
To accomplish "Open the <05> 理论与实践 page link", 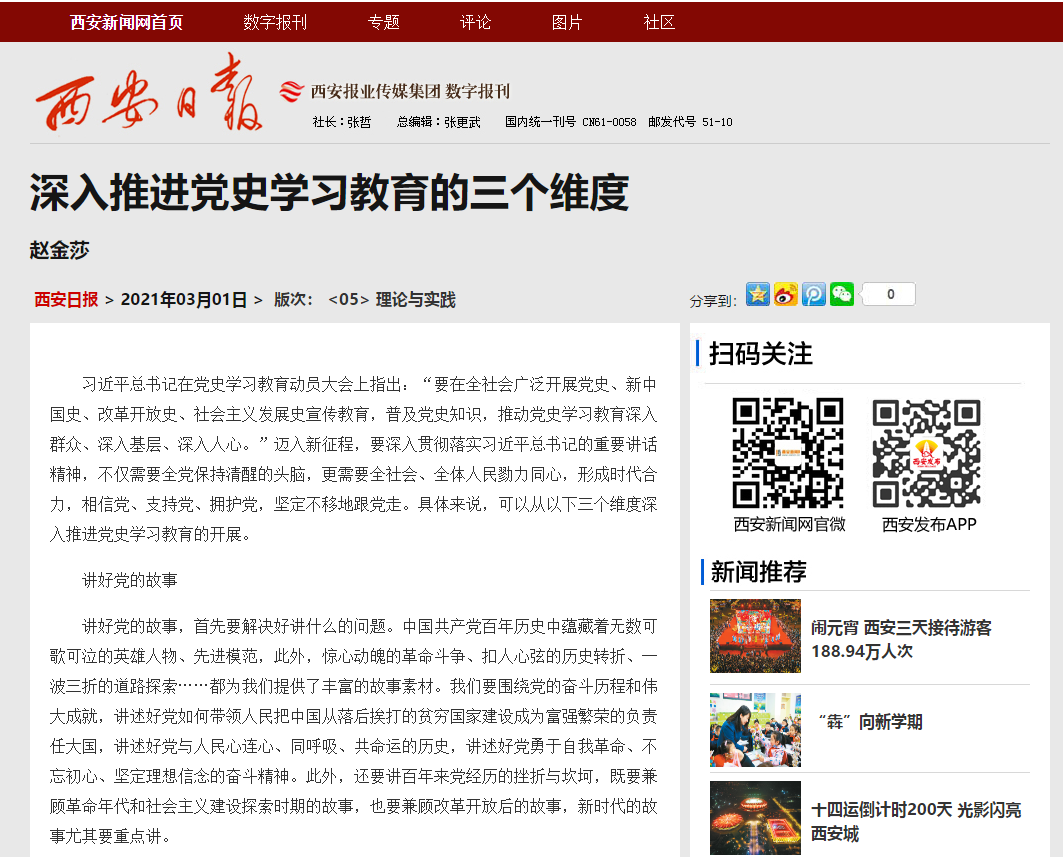I will pos(391,299).
